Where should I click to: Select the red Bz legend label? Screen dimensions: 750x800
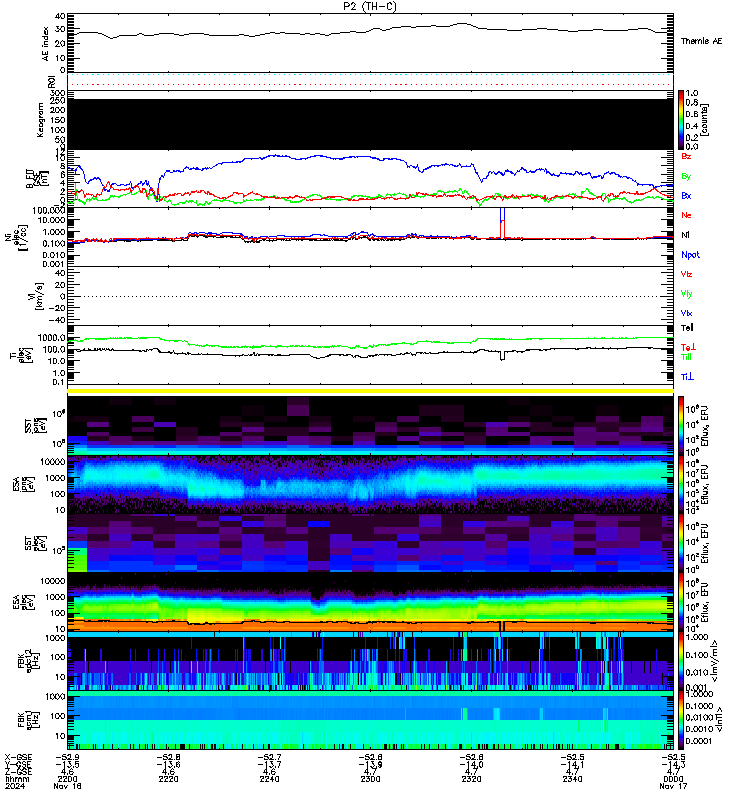coord(686,157)
